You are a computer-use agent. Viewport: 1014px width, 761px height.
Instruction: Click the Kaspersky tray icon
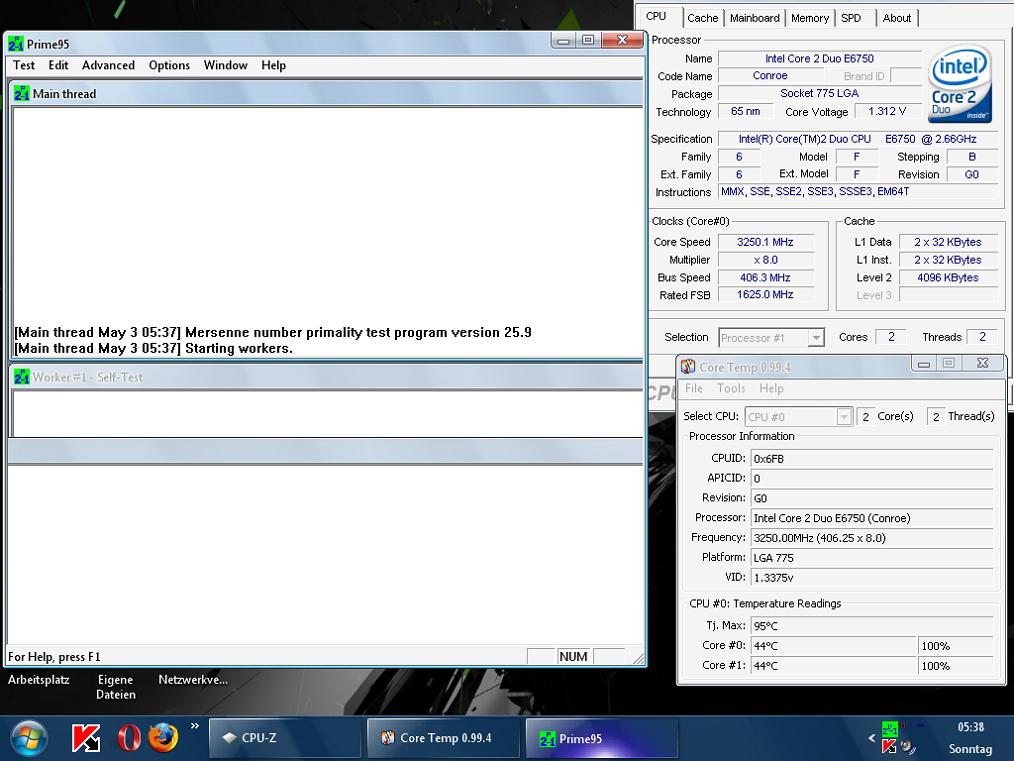(x=890, y=747)
